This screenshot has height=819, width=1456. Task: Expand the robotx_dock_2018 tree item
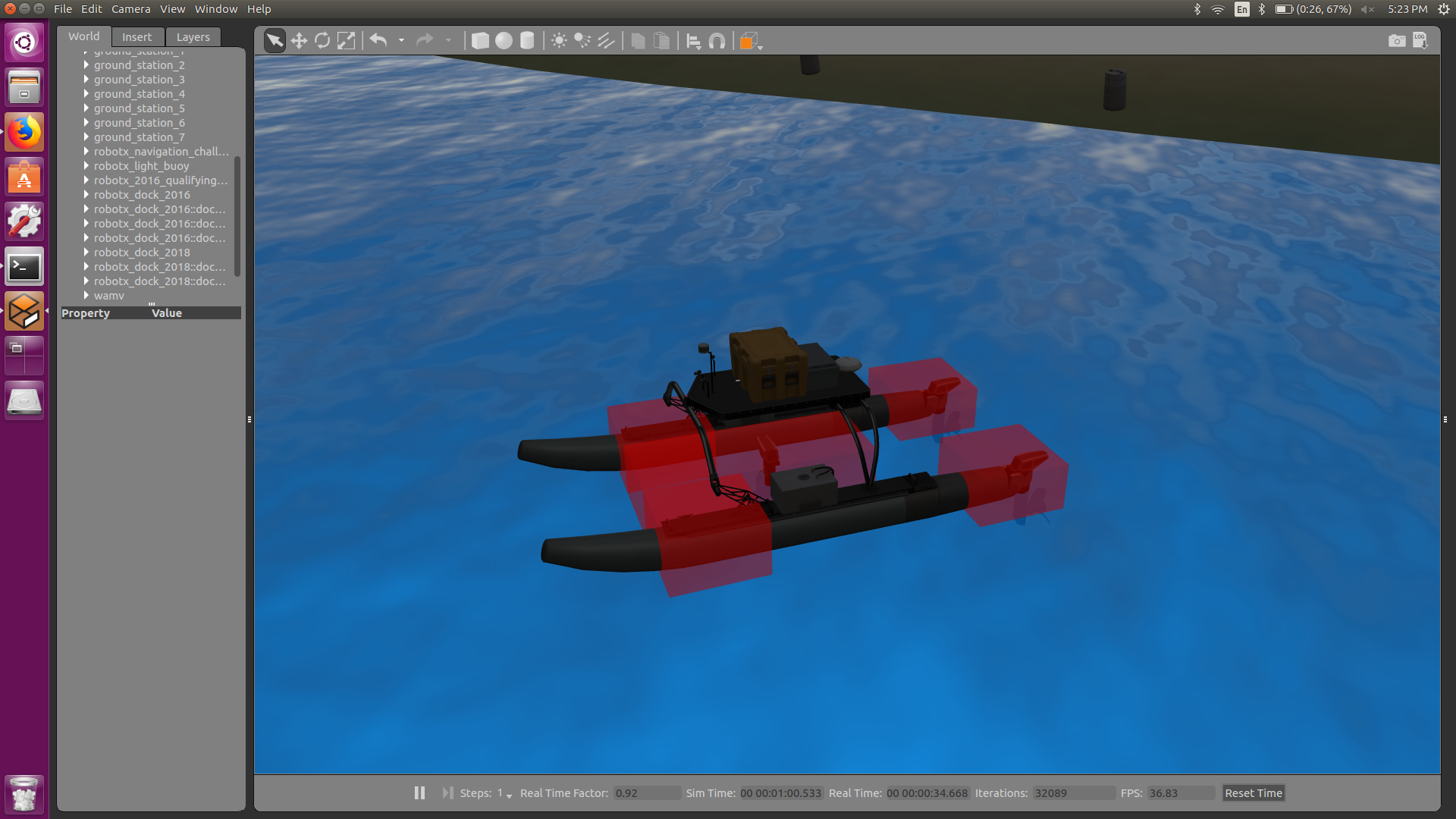tap(86, 252)
